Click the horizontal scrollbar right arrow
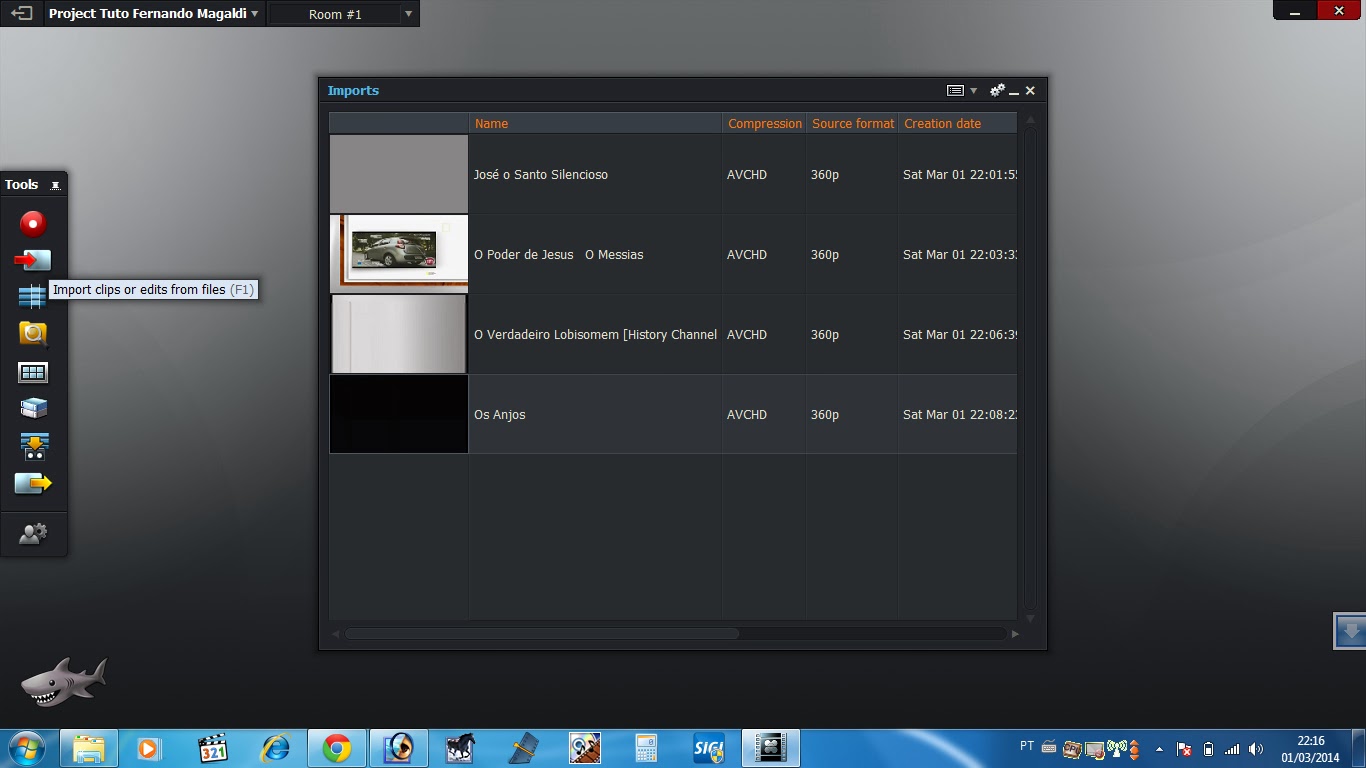 click(1015, 634)
